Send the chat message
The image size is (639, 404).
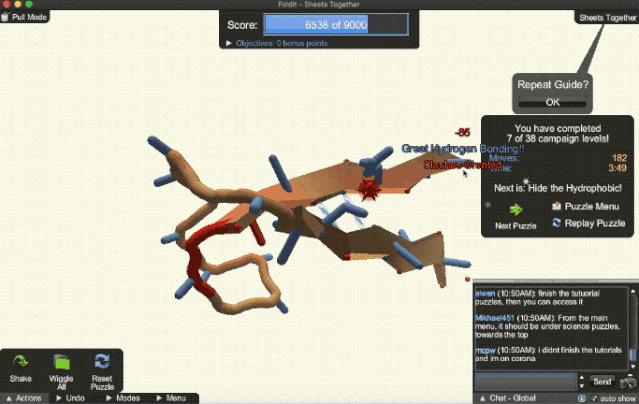[x=602, y=382]
